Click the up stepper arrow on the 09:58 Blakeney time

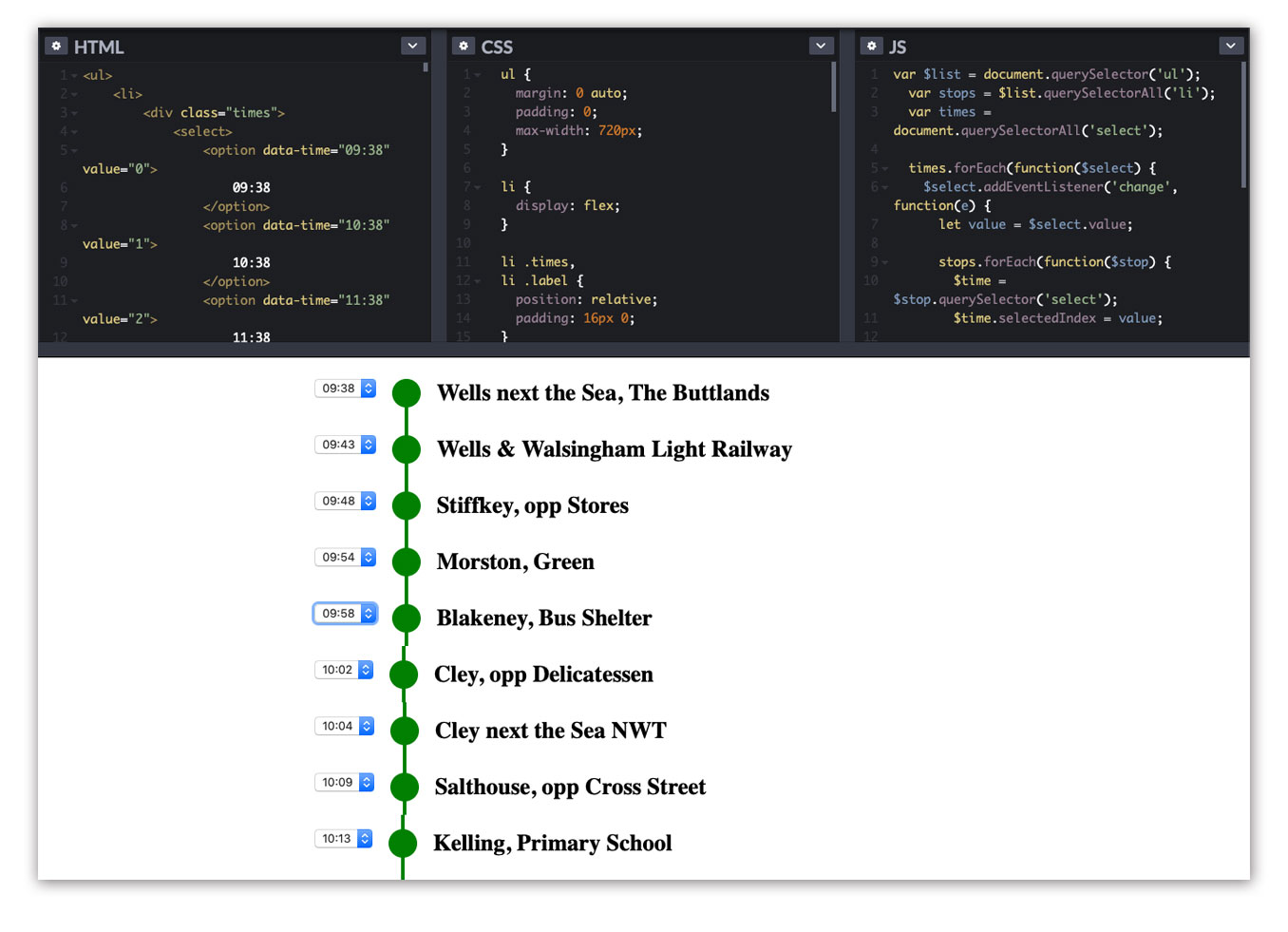(369, 609)
